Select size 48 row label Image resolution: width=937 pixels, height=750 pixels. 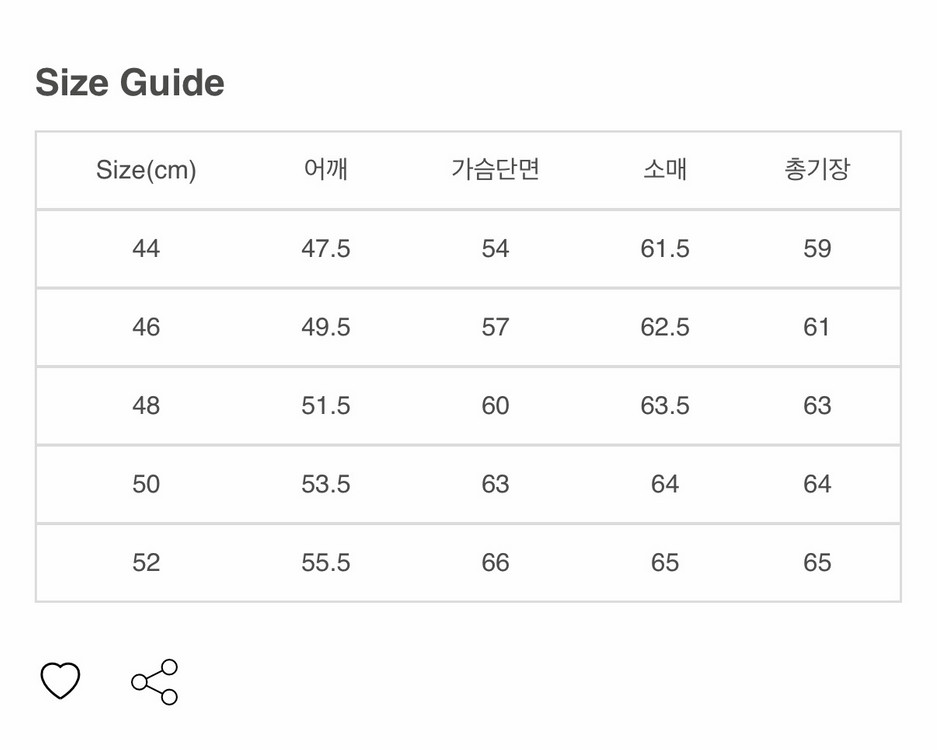146,405
